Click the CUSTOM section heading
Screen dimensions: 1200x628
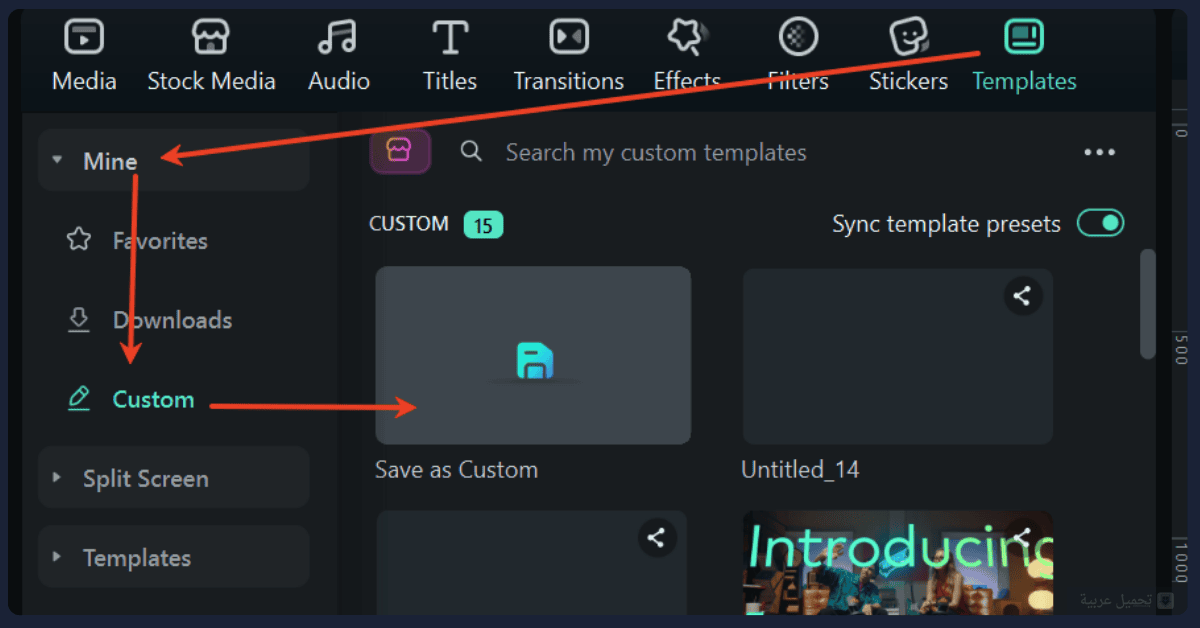click(409, 224)
